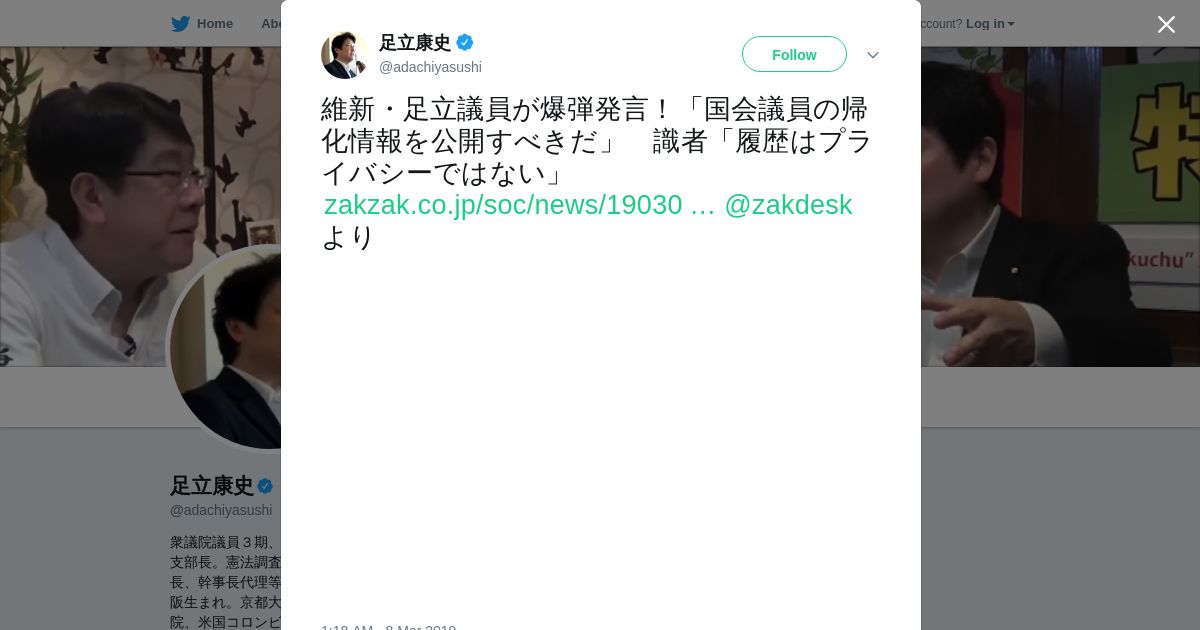Click the @adachiyasushi handle in the tweet
This screenshot has width=1200, height=630.
click(430, 67)
